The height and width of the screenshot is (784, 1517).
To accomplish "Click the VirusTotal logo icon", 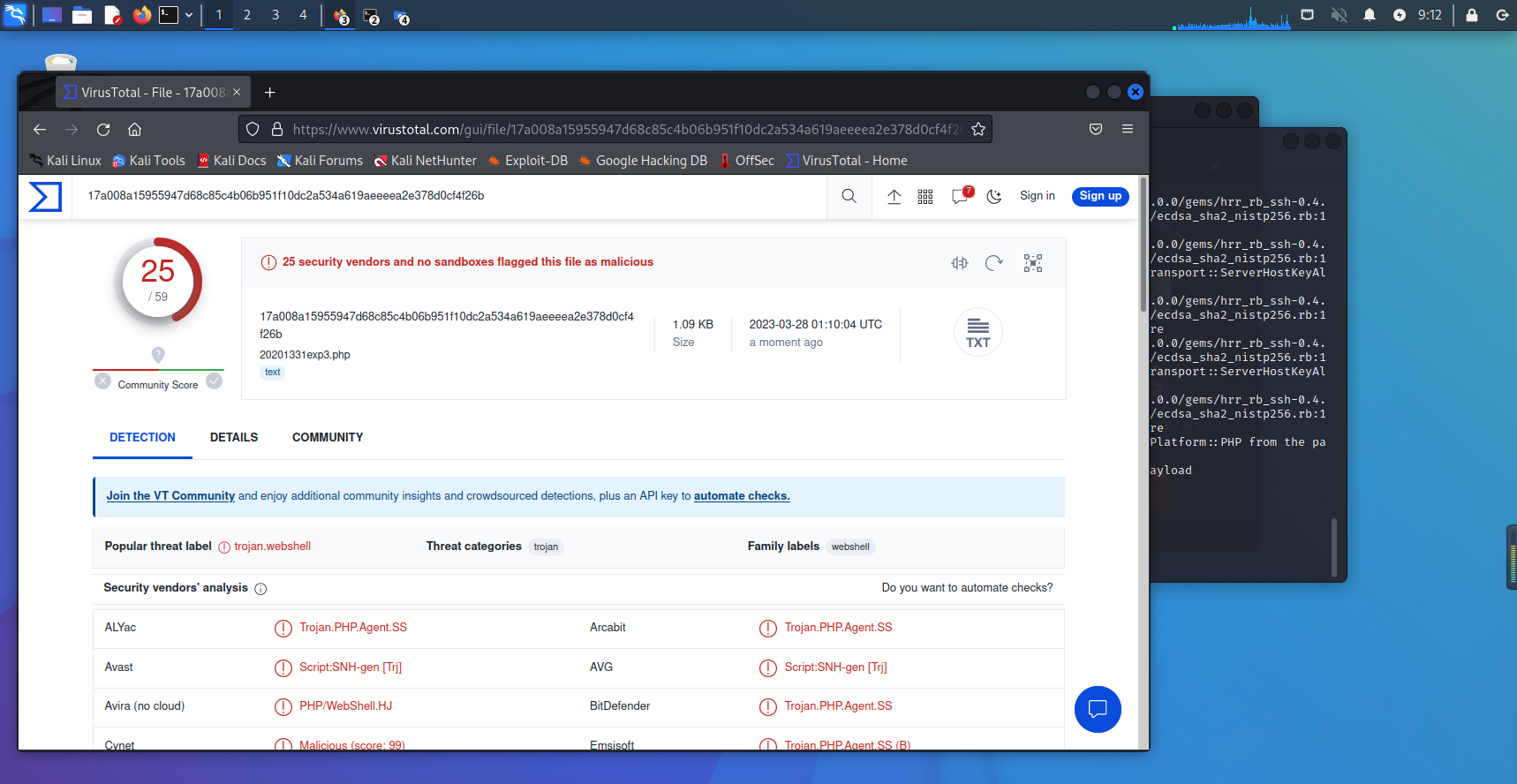I will [x=45, y=196].
